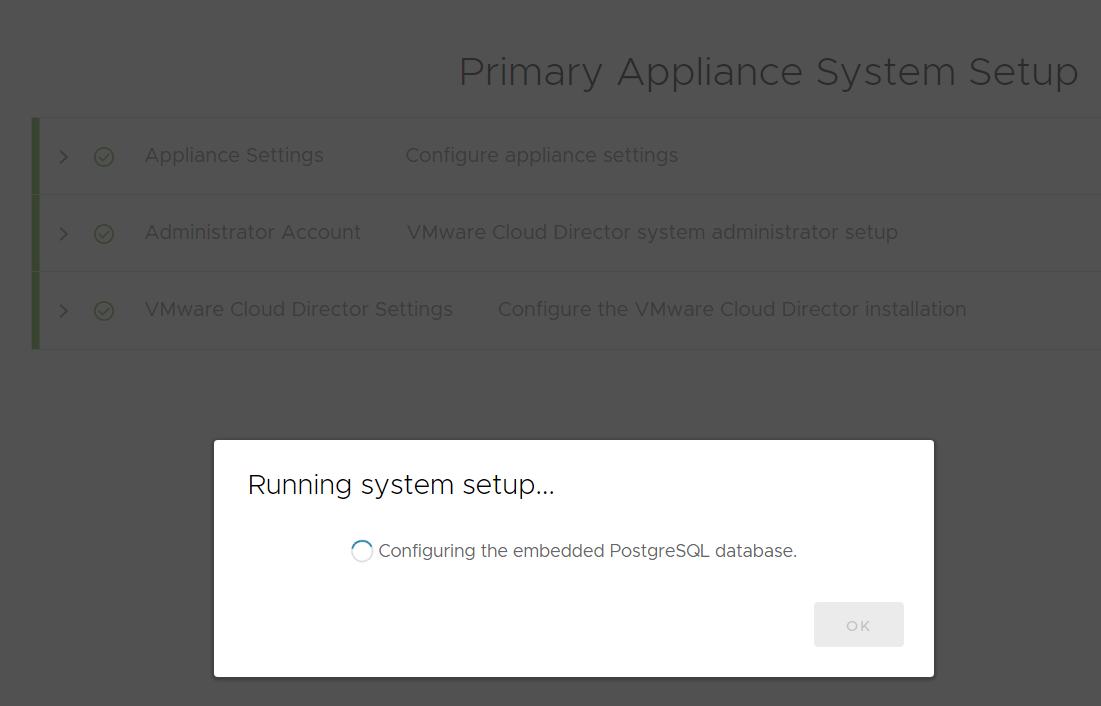Expand the Appliance Settings section chevron

coord(63,157)
